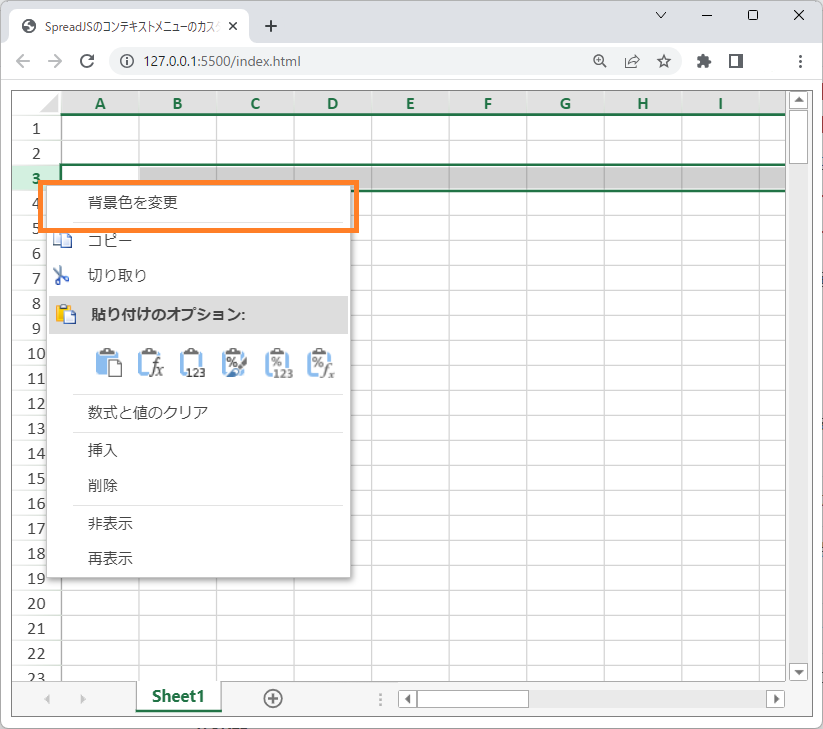This screenshot has height=729, width=823.
Task: Click vertical scrollbar up arrow
Action: pos(798,100)
